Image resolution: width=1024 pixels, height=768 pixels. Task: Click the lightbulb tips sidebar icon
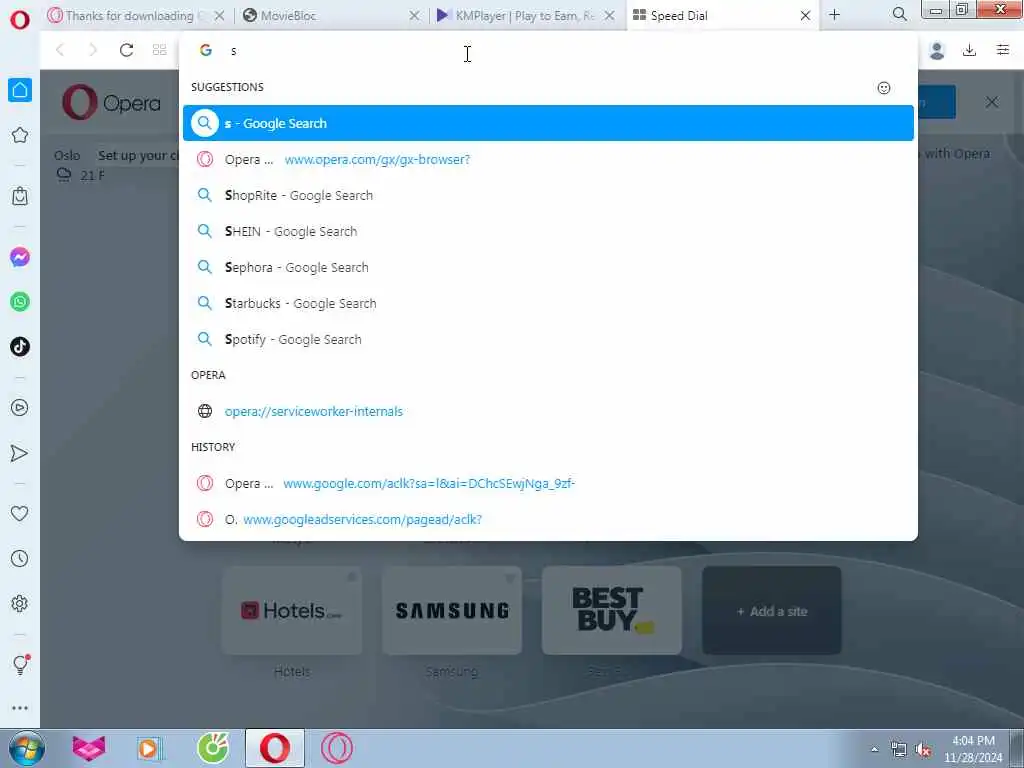point(20,664)
